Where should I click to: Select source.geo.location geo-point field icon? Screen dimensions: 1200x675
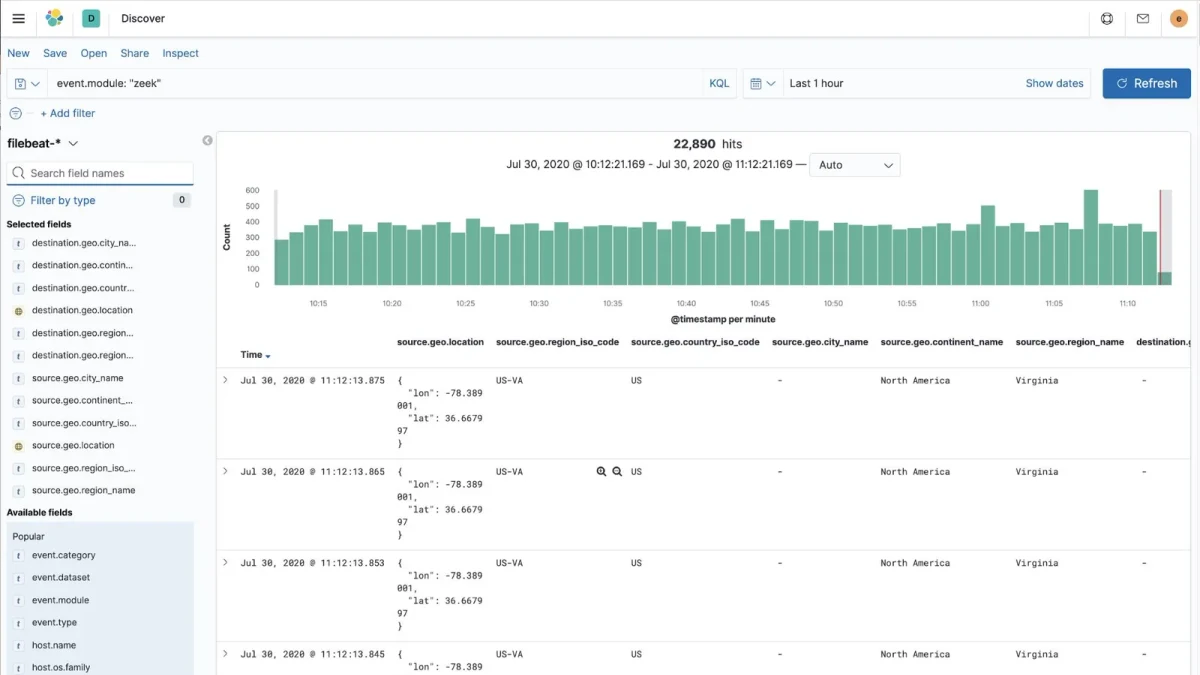[x=18, y=446]
